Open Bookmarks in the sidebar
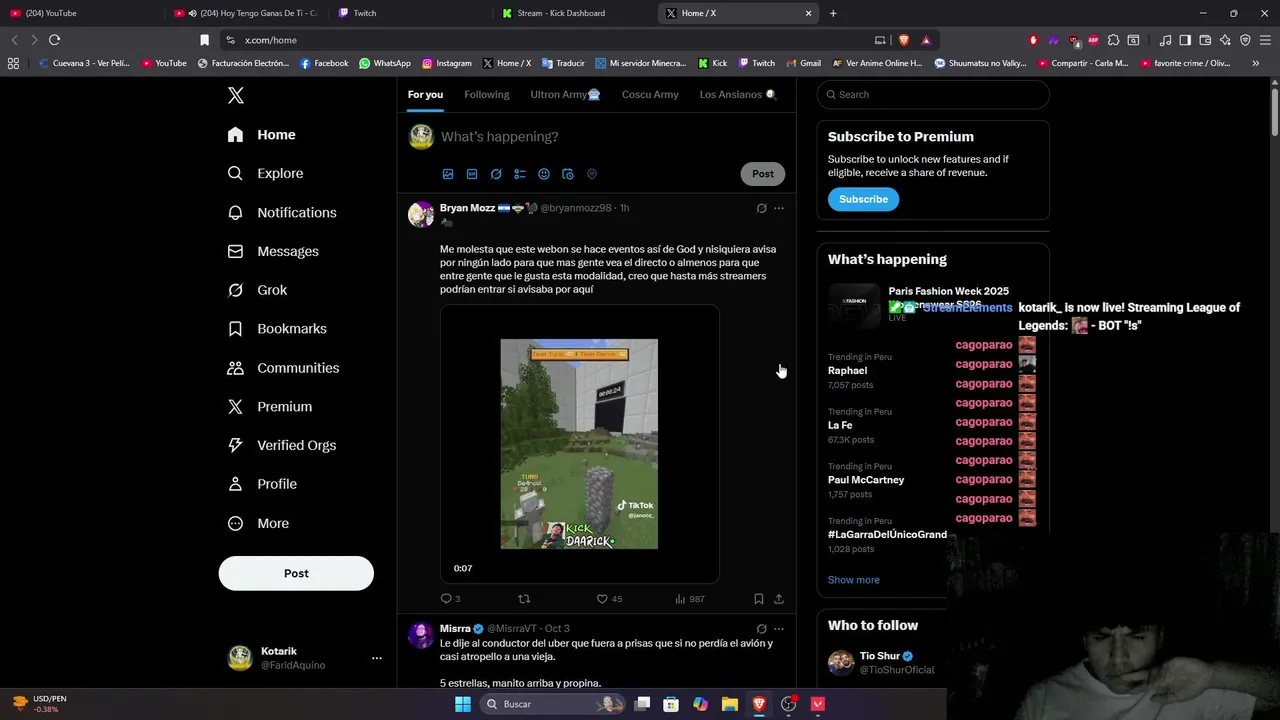The height and width of the screenshot is (720, 1280). pyautogui.click(x=277, y=328)
